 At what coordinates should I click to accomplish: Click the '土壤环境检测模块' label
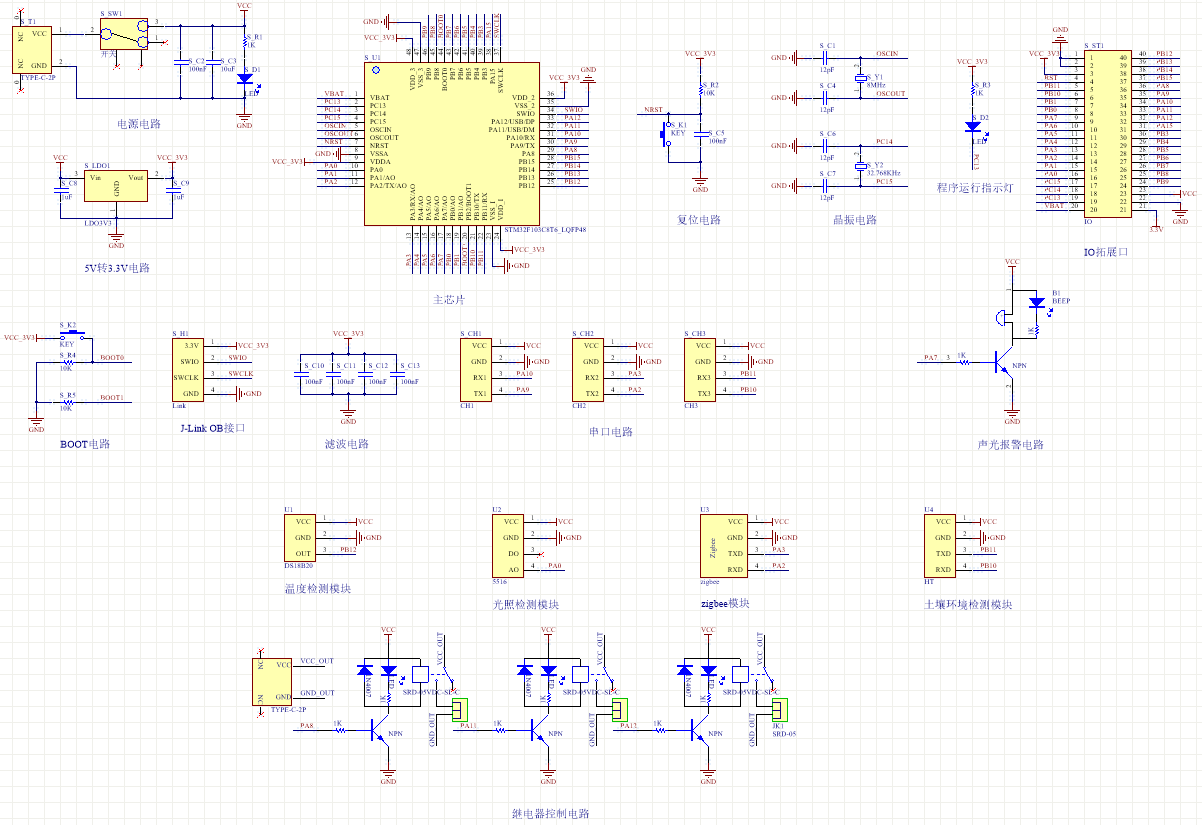pos(969,605)
